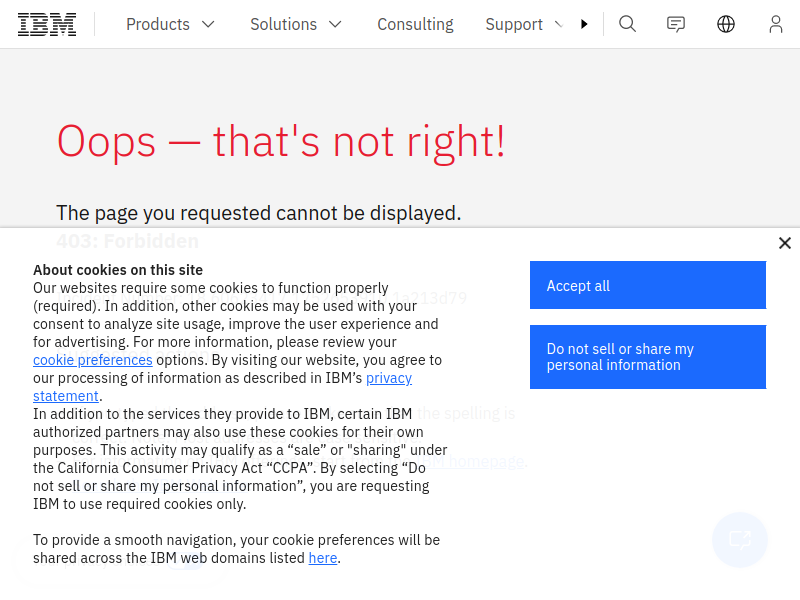Select 'About cookies on this site' heading
The image size is (800, 600).
point(118,270)
